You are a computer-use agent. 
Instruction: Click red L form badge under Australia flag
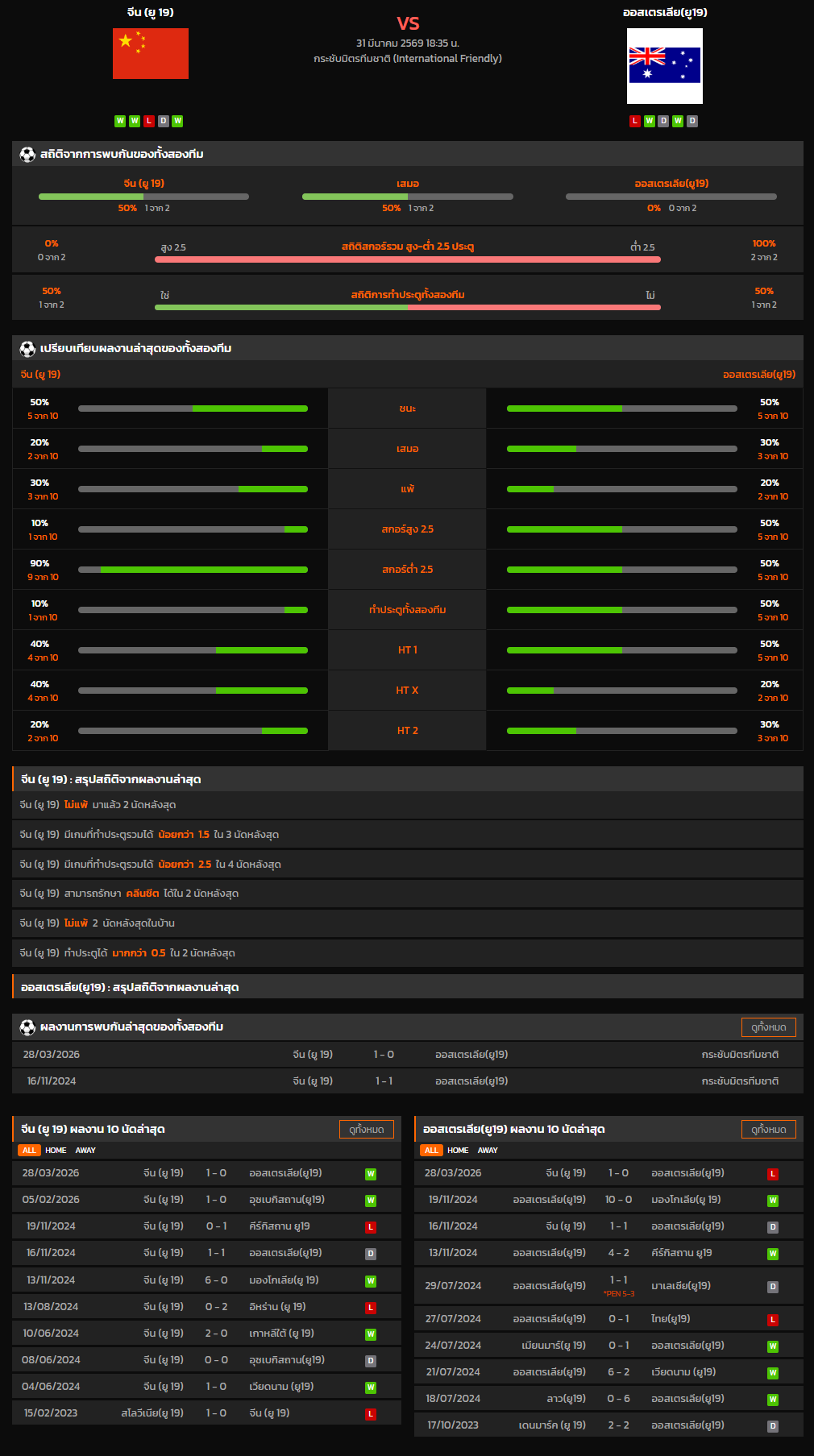click(635, 121)
